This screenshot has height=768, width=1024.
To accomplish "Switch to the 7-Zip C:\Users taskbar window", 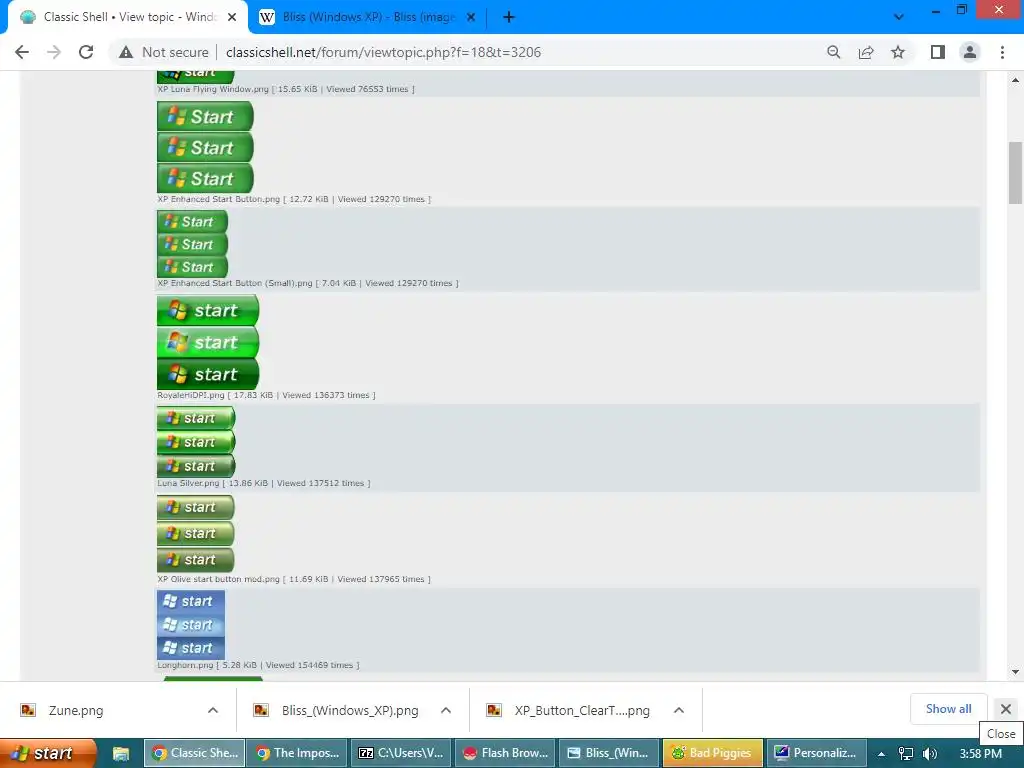I will coord(401,753).
